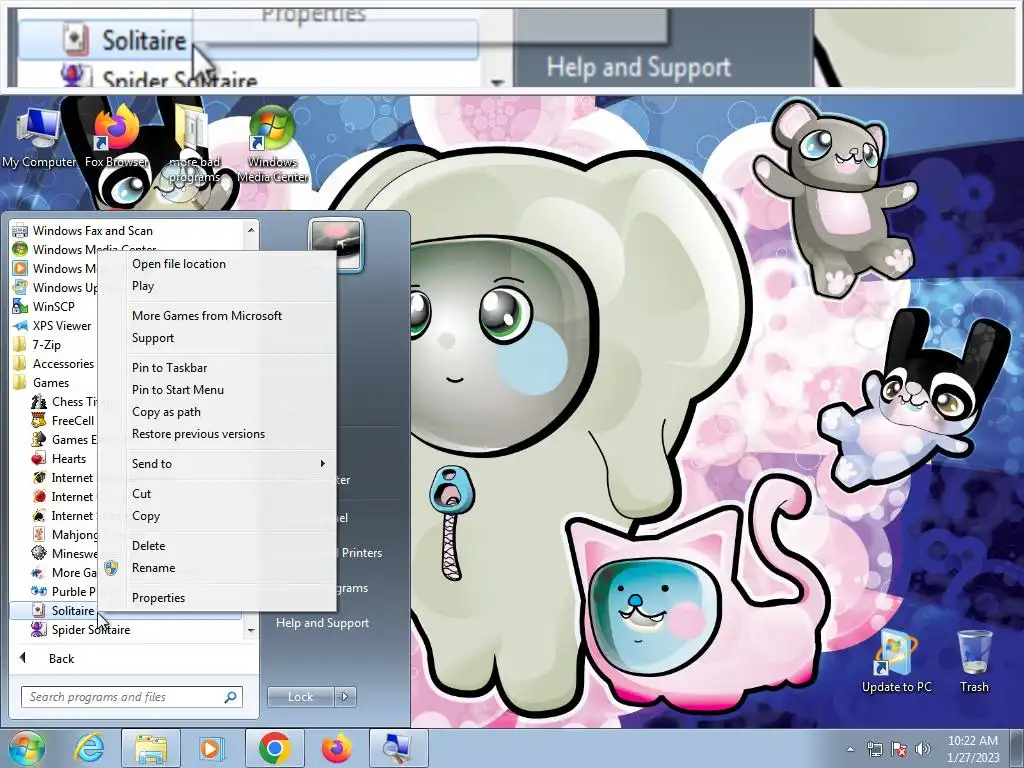Launch FreeCell from Games

point(64,421)
